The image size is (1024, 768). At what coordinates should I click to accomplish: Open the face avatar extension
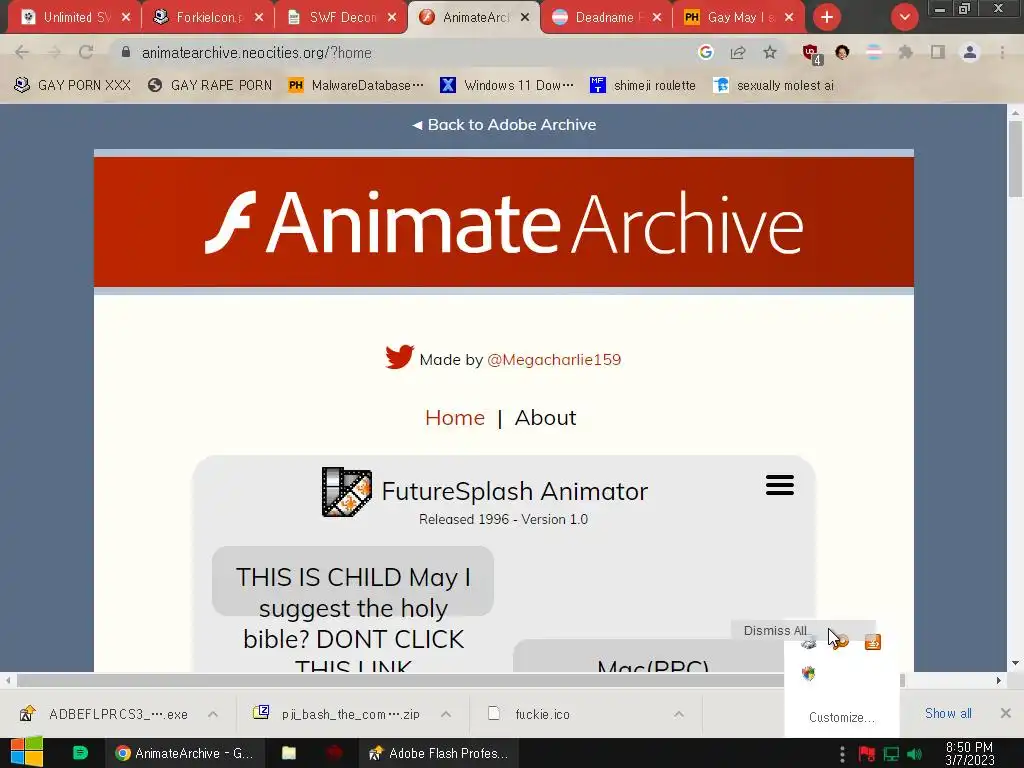[x=842, y=52]
